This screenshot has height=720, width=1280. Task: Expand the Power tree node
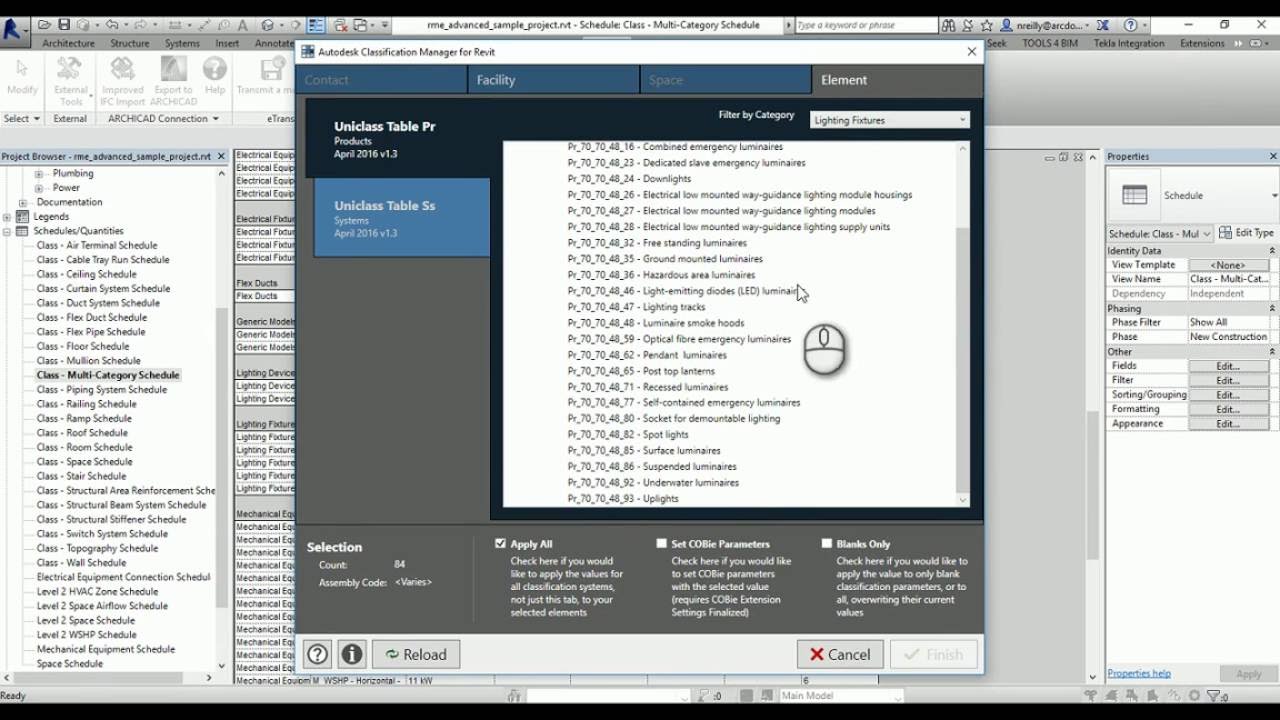[x=39, y=187]
